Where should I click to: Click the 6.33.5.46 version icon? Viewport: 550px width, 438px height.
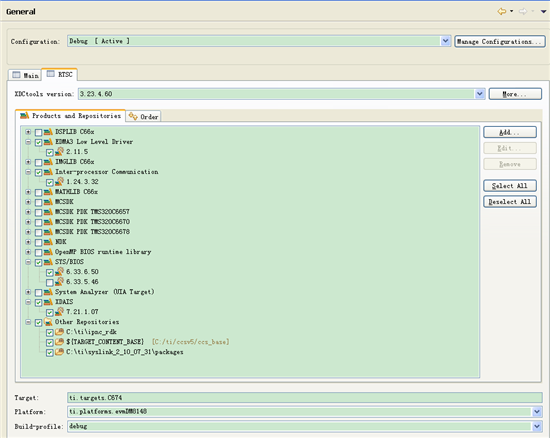click(59, 282)
